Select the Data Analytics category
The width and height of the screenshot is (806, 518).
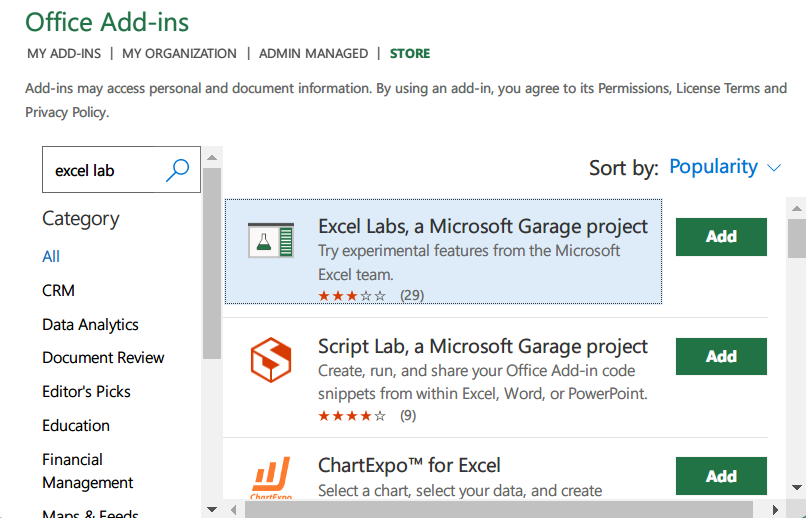[90, 324]
